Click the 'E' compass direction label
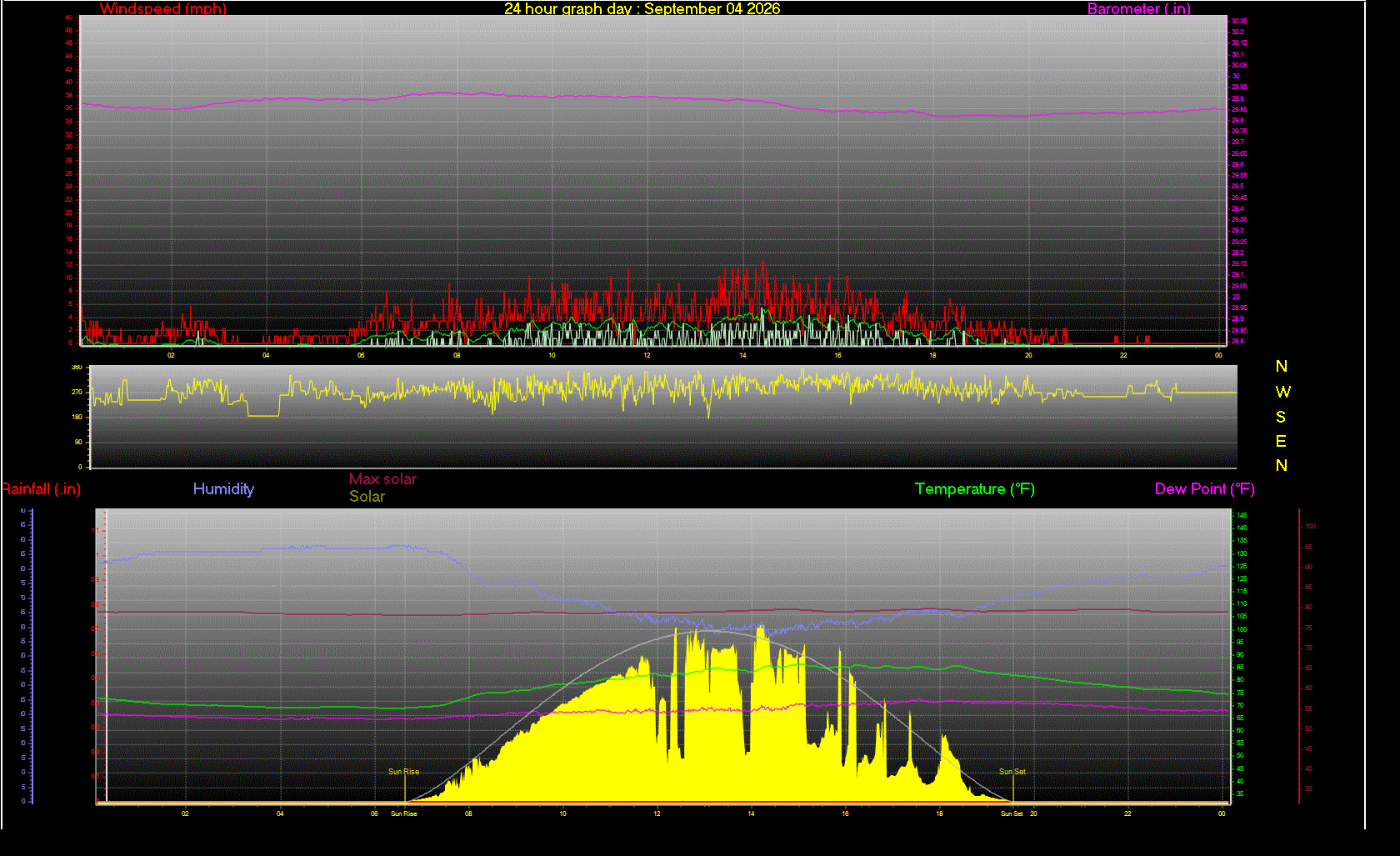This screenshot has height=856, width=1400. (1281, 441)
